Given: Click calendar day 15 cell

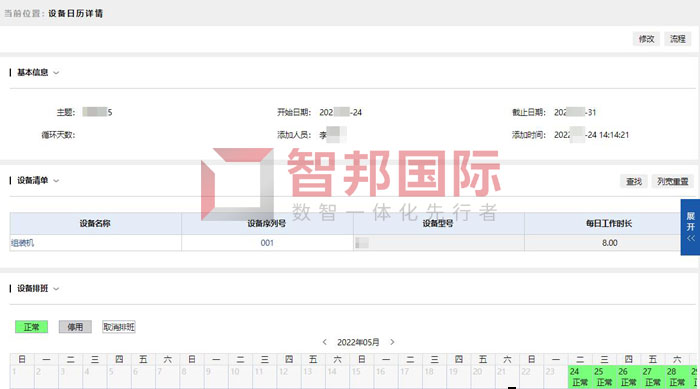Looking at the screenshot, I should pyautogui.click(x=362, y=377).
